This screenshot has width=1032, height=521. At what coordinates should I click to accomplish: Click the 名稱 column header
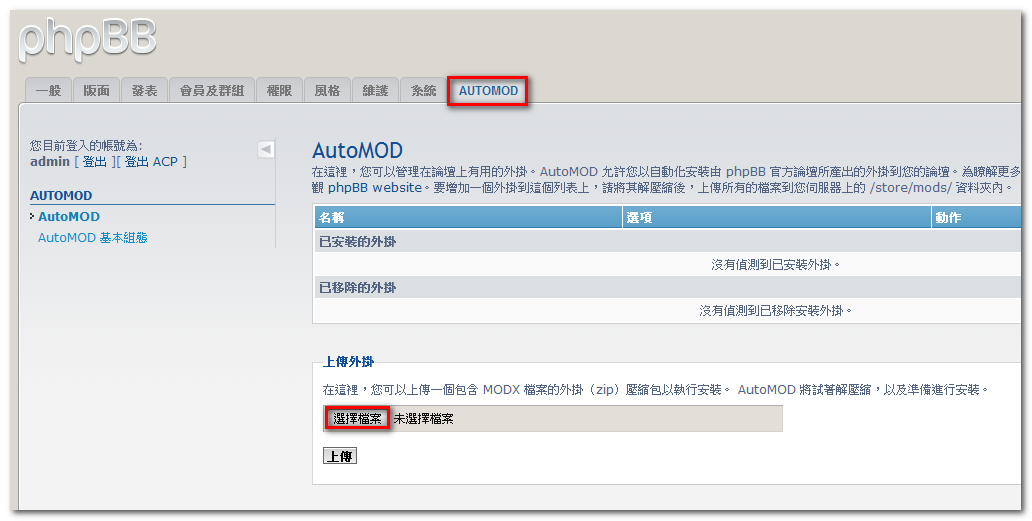click(468, 217)
